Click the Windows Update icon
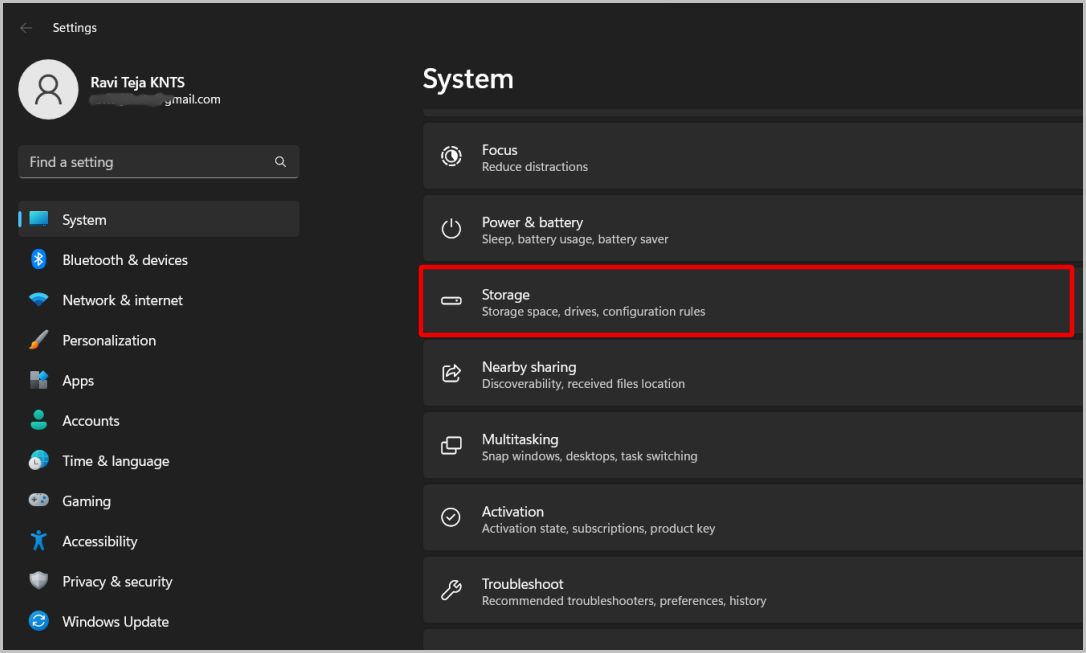 pyautogui.click(x=38, y=621)
